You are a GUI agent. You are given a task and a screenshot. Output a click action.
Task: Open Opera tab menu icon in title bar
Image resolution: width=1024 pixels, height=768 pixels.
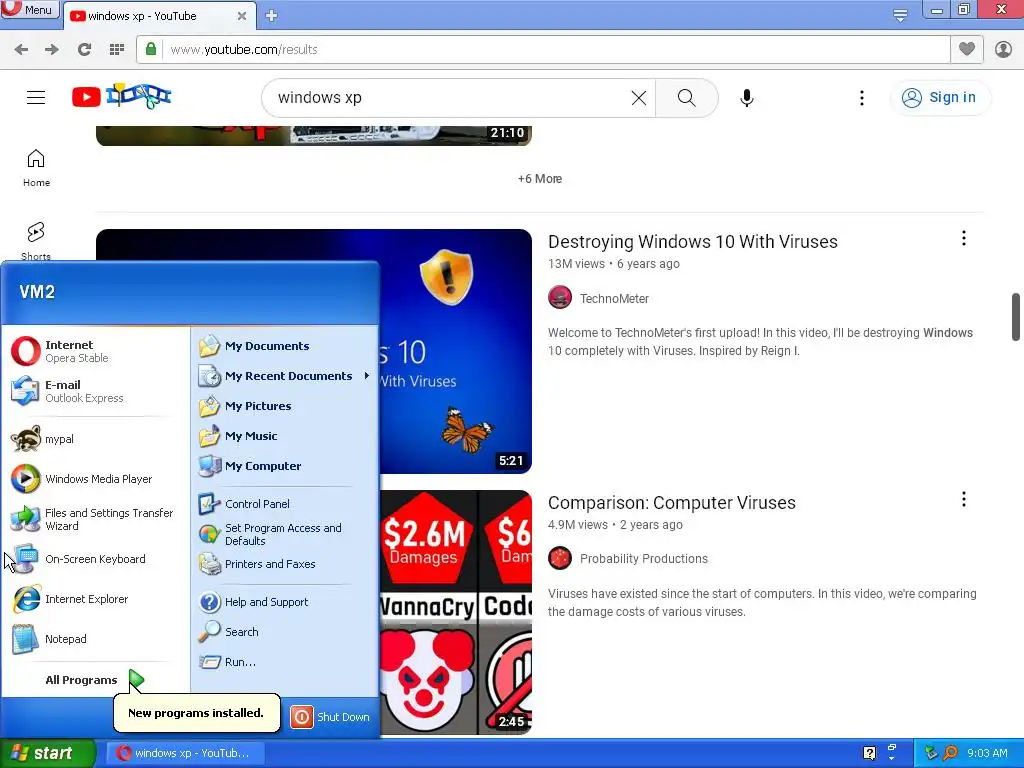(901, 14)
